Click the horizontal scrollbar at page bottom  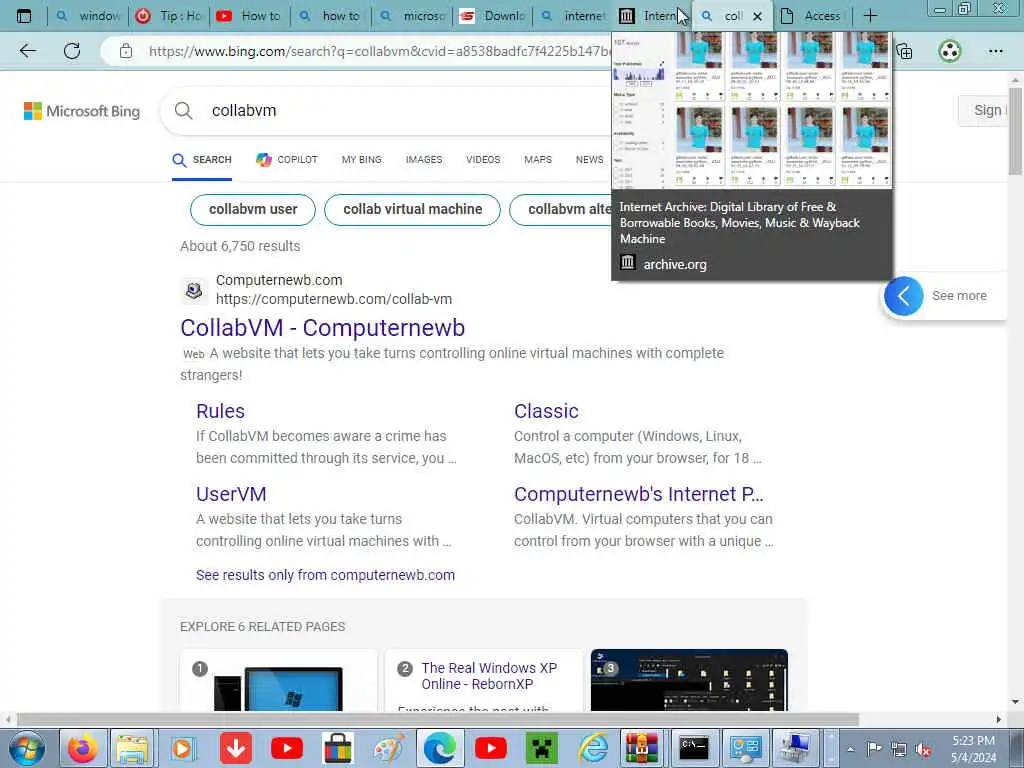coord(438,720)
